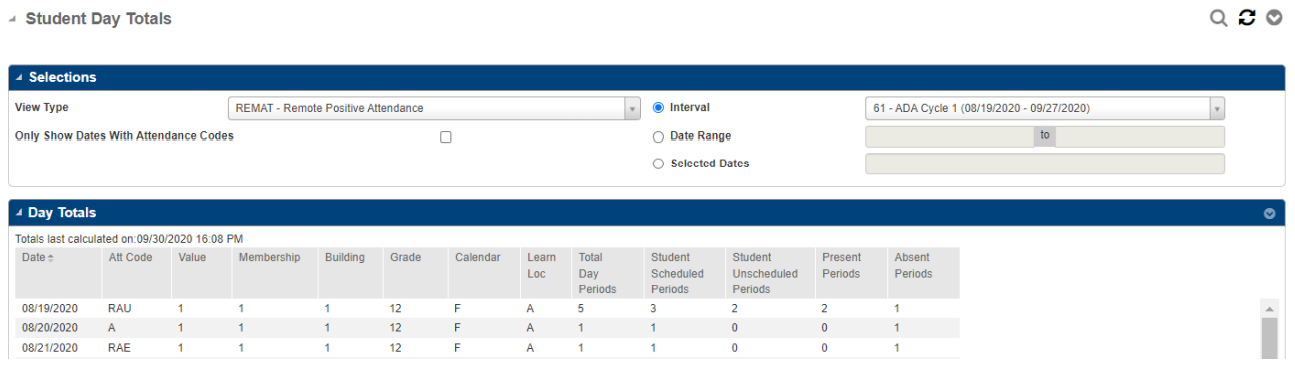Click the Present Periods column header
This screenshot has height=370, width=1295.
[851, 273]
